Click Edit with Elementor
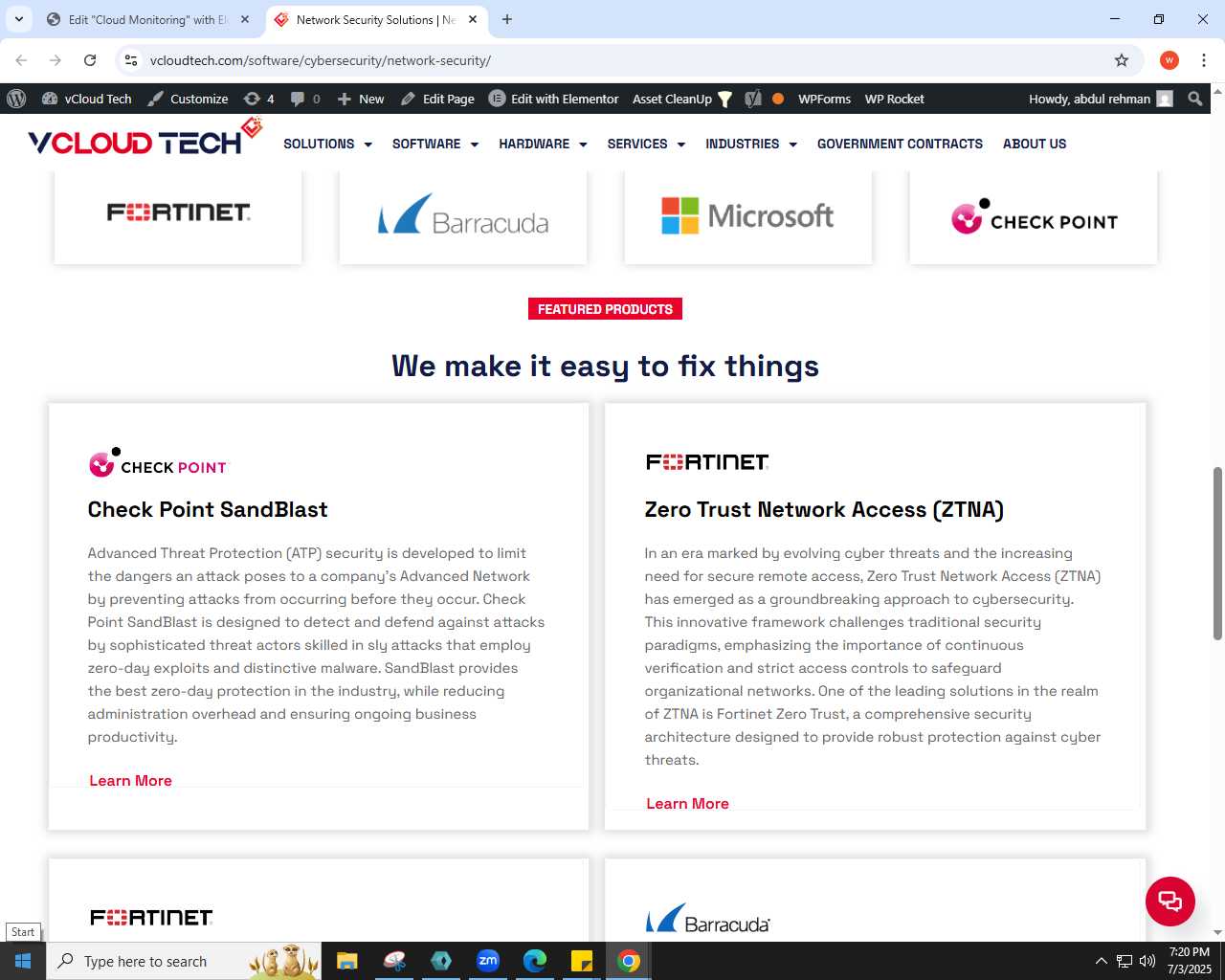The height and width of the screenshot is (980, 1225). click(x=554, y=99)
